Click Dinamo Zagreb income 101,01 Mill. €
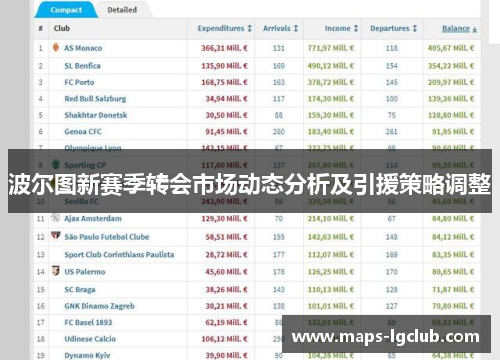 coord(331,306)
